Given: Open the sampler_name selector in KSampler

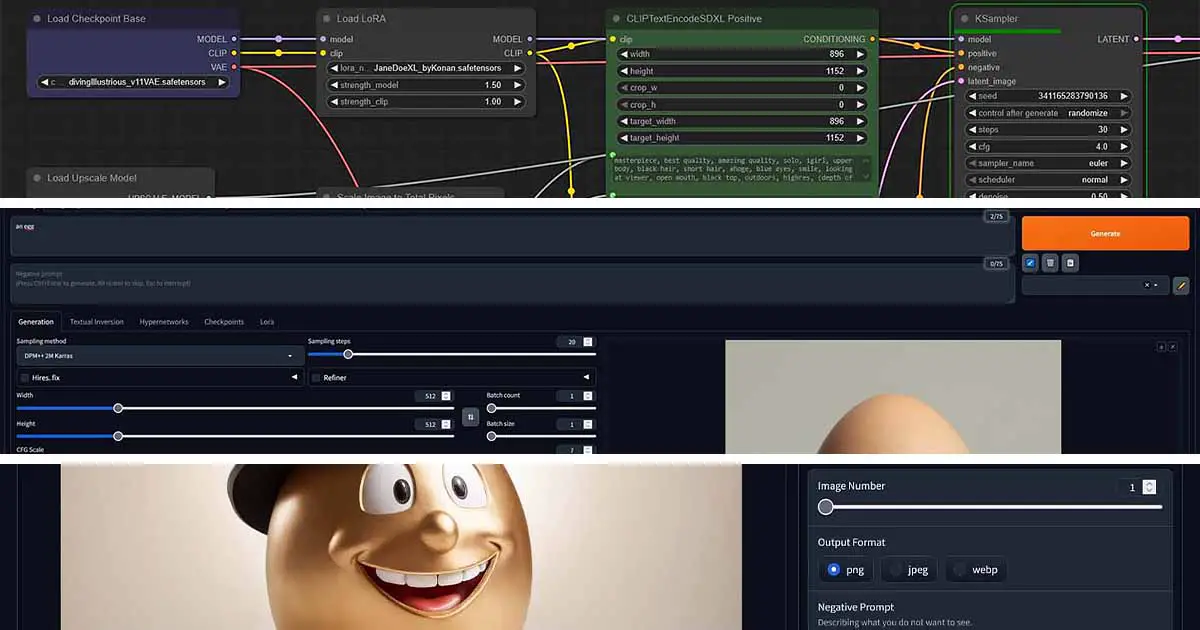Looking at the screenshot, I should tap(1048, 163).
